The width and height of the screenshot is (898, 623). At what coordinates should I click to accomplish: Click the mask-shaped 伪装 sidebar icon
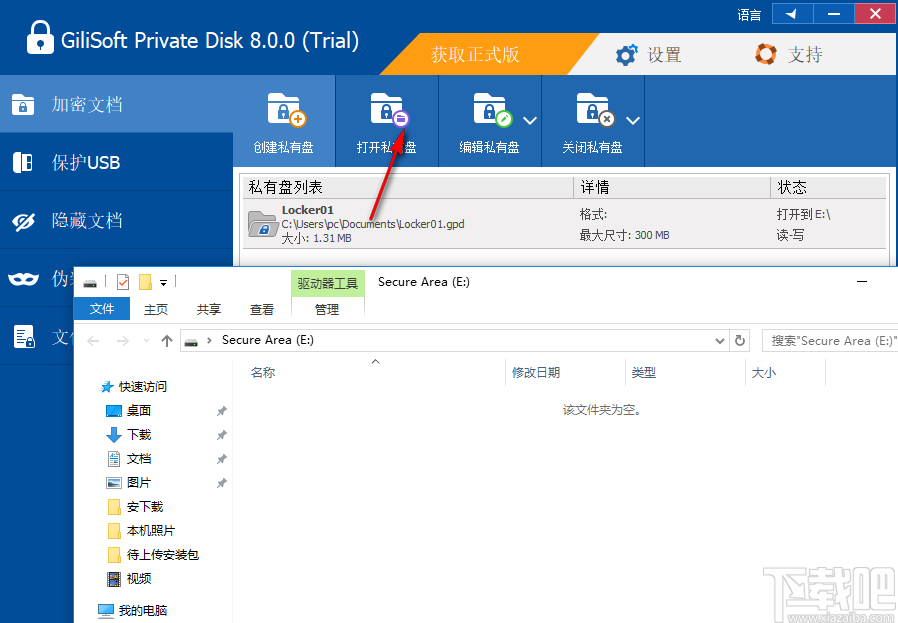[x=22, y=280]
